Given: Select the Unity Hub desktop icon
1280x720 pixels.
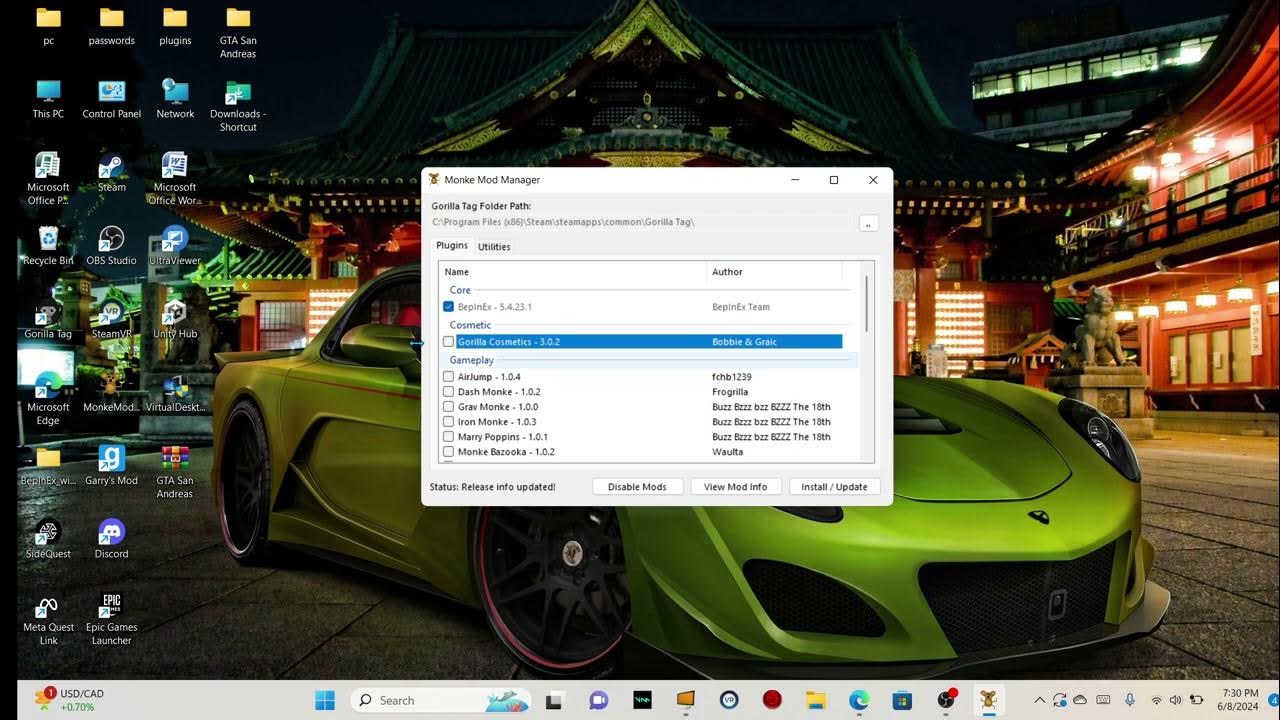Looking at the screenshot, I should click(x=175, y=318).
